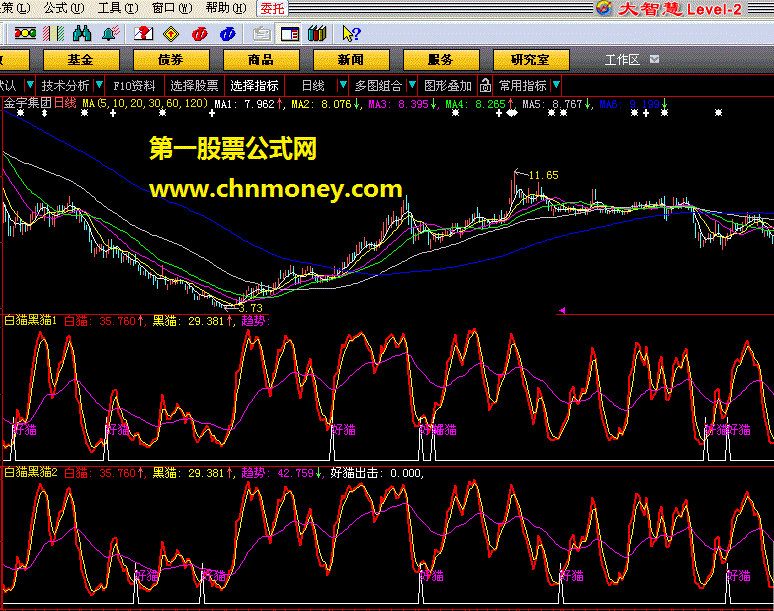The height and width of the screenshot is (611, 774).
Task: Click 趋势: 42.759 value in lower panel
Action: [x=281, y=473]
